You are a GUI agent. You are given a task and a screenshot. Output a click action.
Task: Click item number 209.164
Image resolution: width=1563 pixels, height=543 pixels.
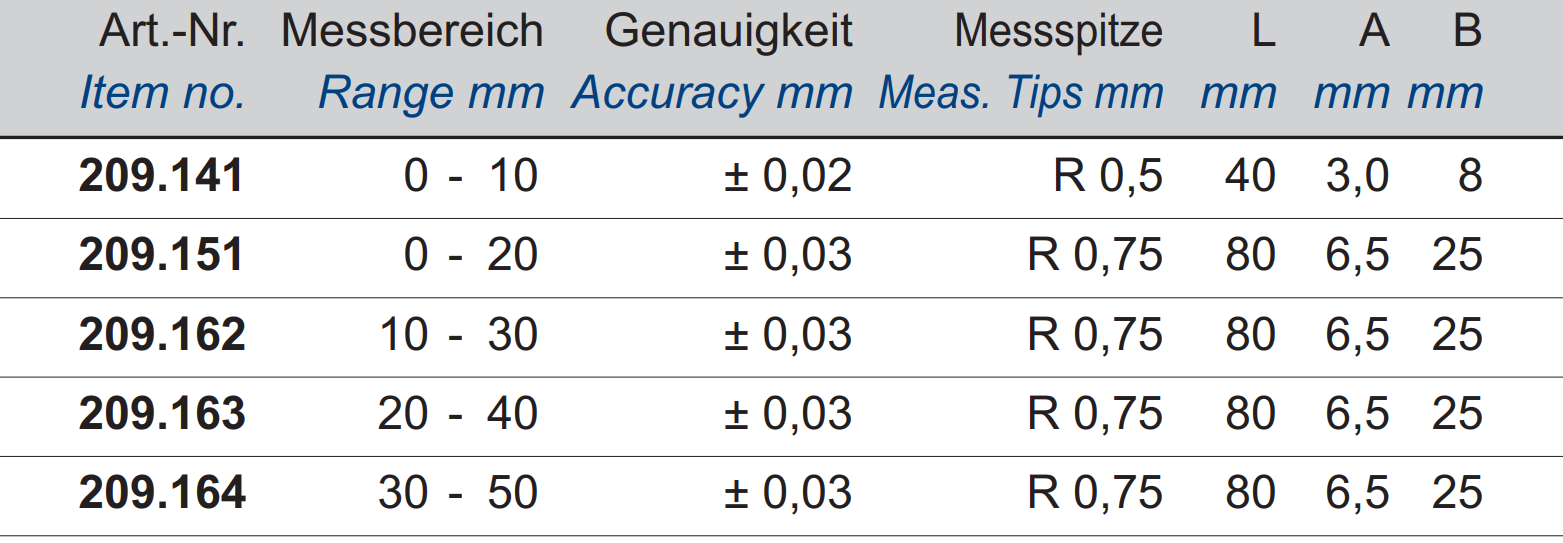tap(162, 492)
